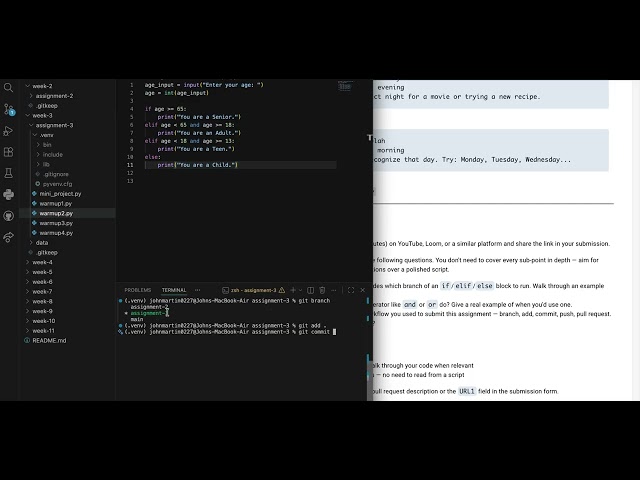Expand the week-4 folder
Image resolution: width=640 pixels, height=480 pixels.
pyautogui.click(x=69, y=262)
